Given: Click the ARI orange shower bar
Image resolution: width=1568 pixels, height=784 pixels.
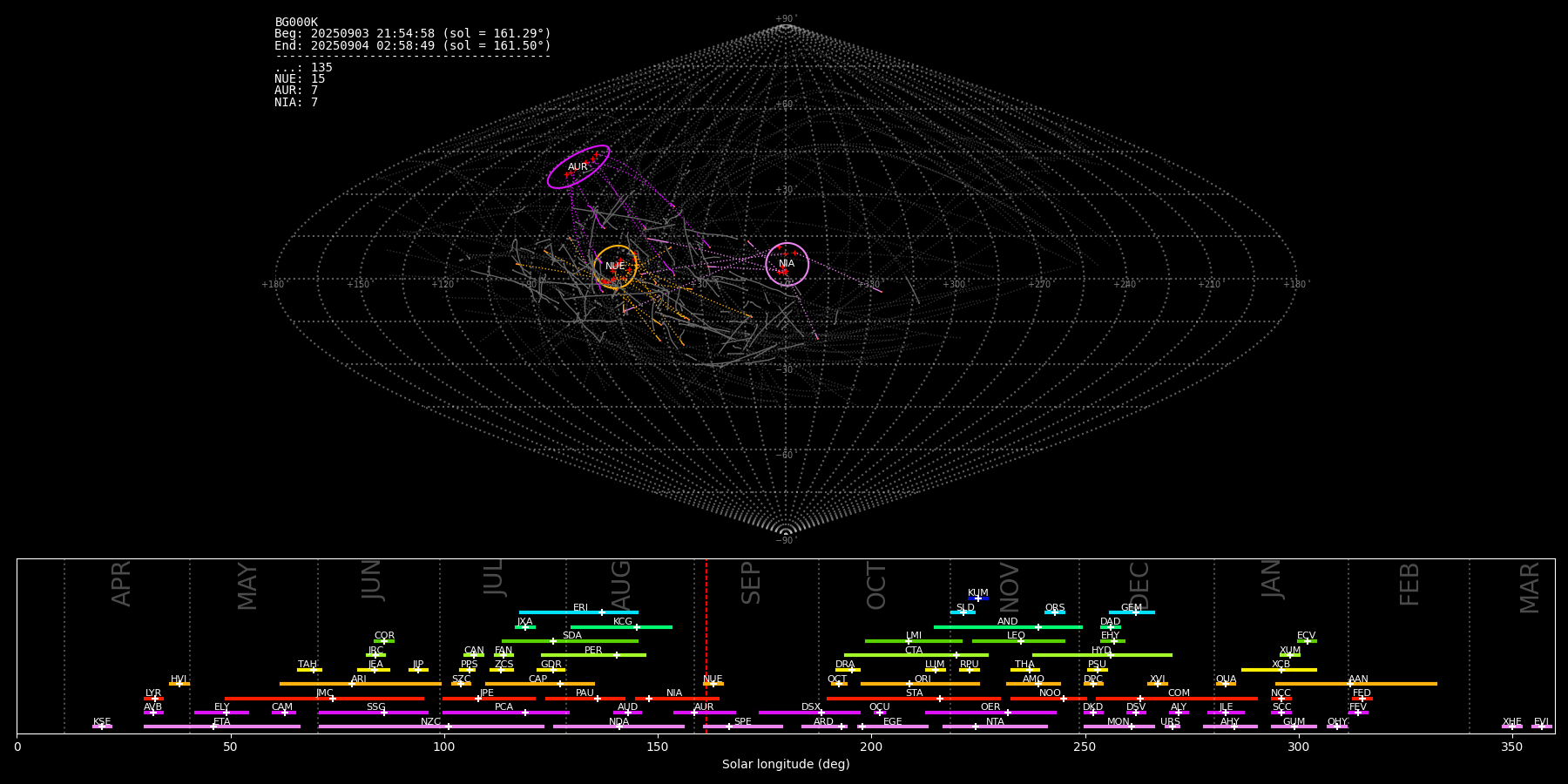Looking at the screenshot, I should [x=361, y=684].
